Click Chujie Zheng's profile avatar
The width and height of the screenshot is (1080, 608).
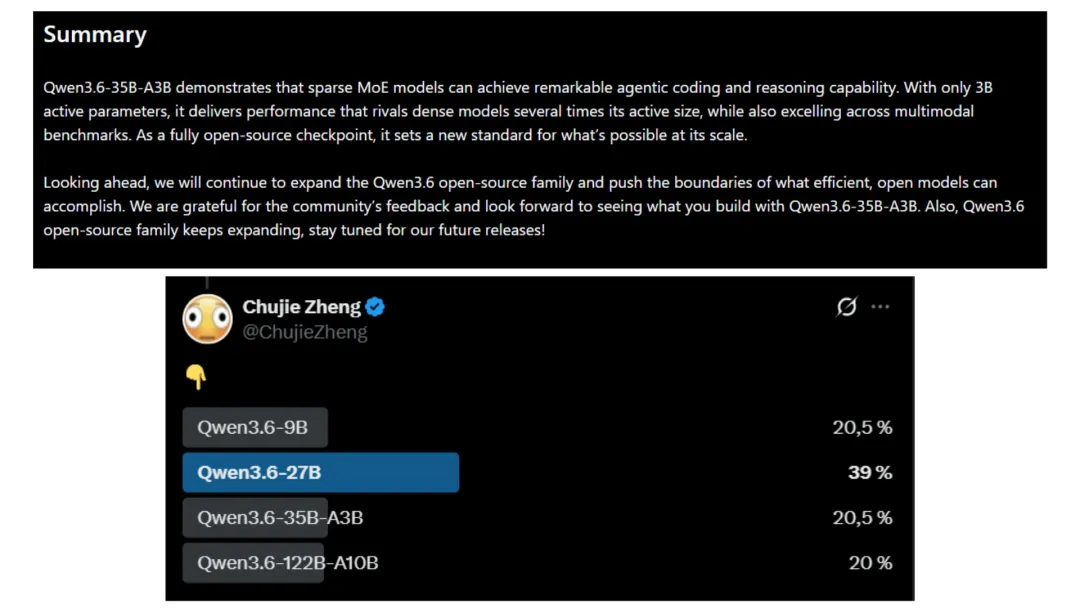point(207,319)
